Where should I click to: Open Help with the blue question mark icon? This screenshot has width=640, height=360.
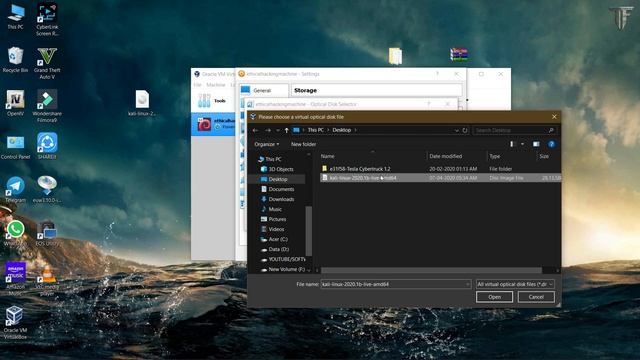click(551, 144)
